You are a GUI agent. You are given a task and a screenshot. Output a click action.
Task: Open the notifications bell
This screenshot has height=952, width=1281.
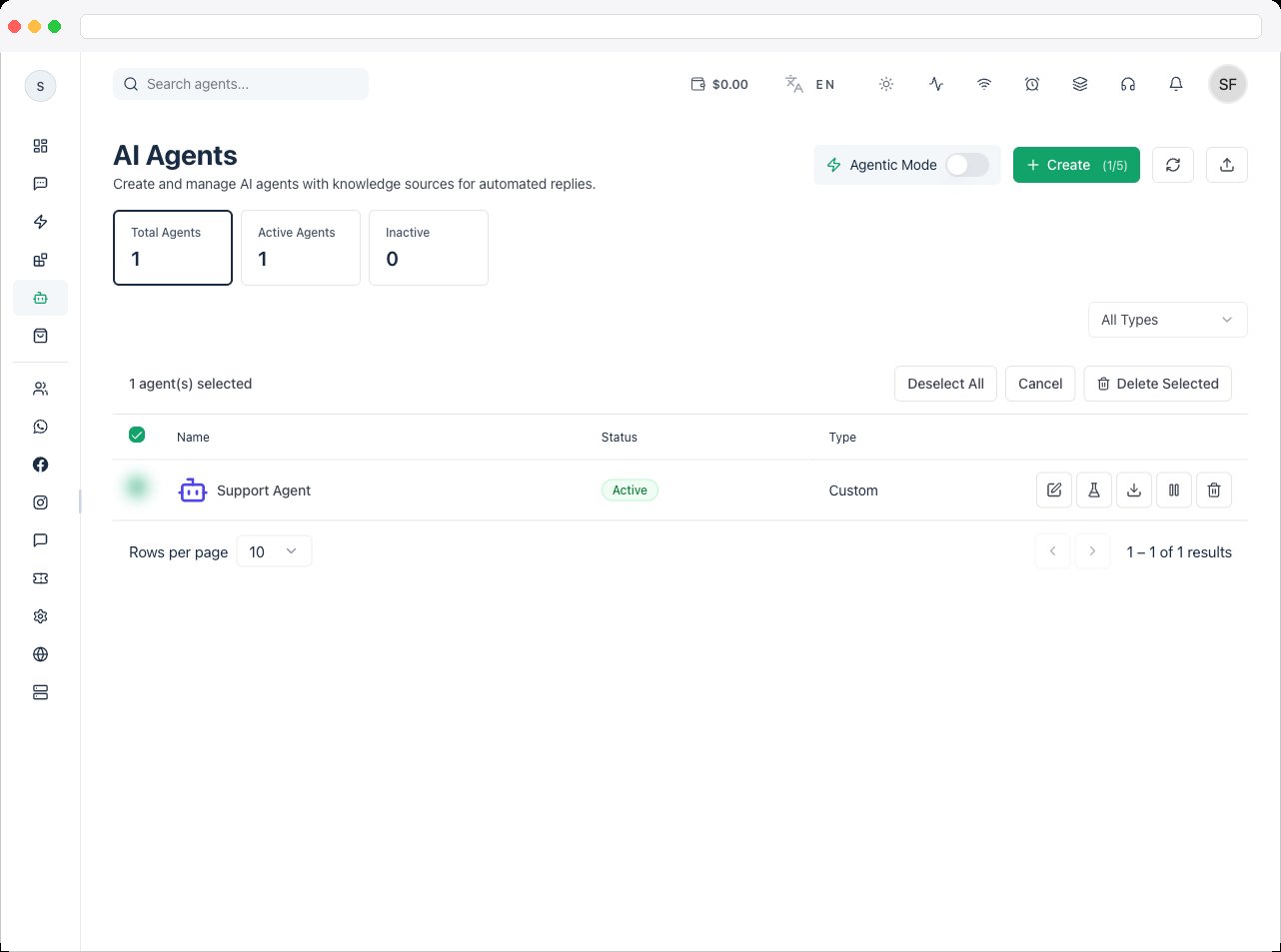tap(1176, 84)
